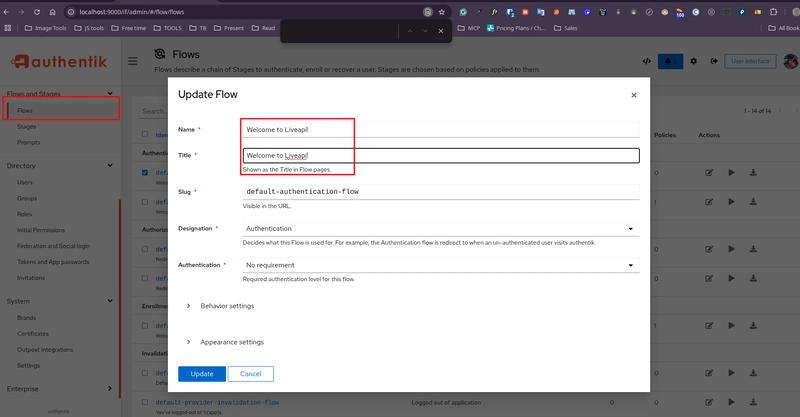Click the Update button
The image size is (800, 417).
(x=202, y=374)
